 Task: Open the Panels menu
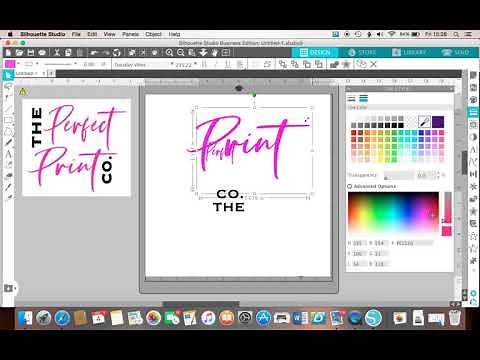130,34
